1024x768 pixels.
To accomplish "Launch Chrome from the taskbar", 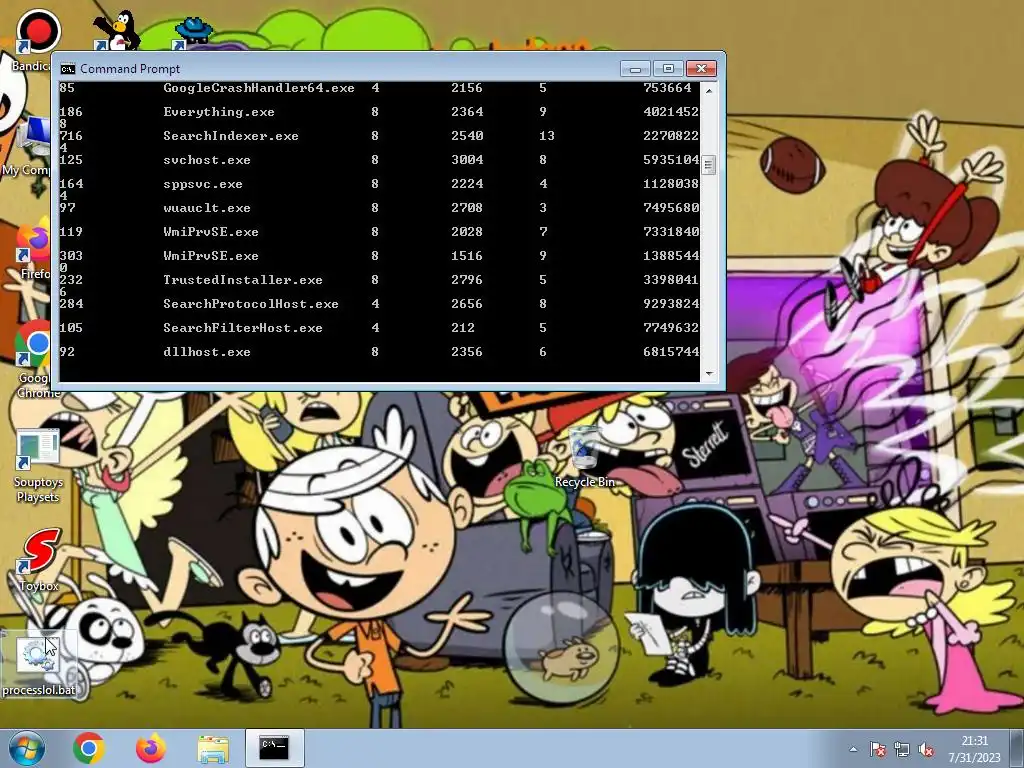I will [x=89, y=748].
